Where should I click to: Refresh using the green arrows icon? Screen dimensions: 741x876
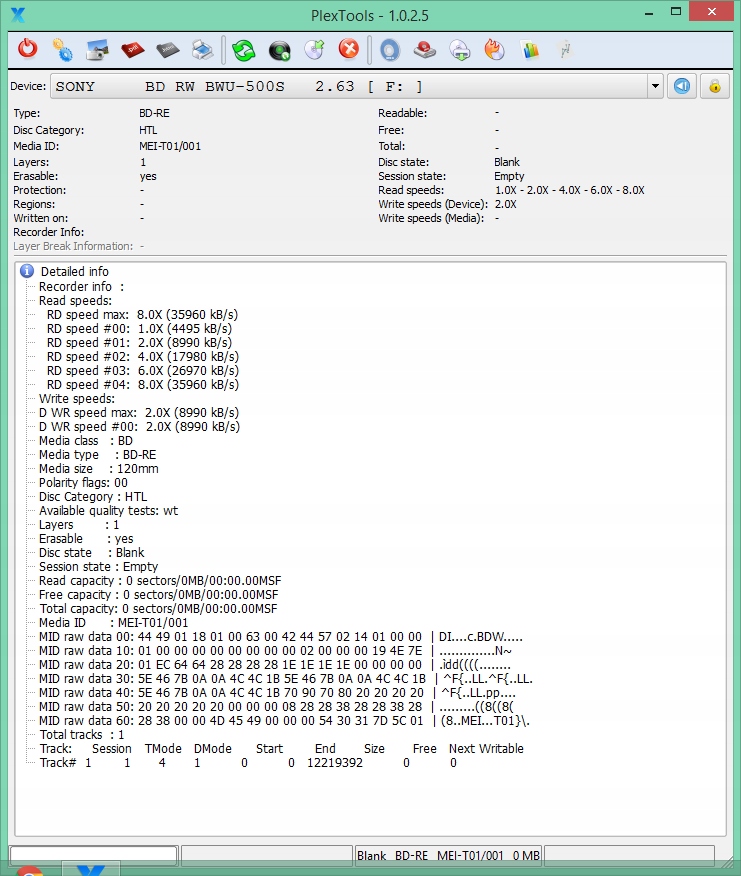pos(245,49)
